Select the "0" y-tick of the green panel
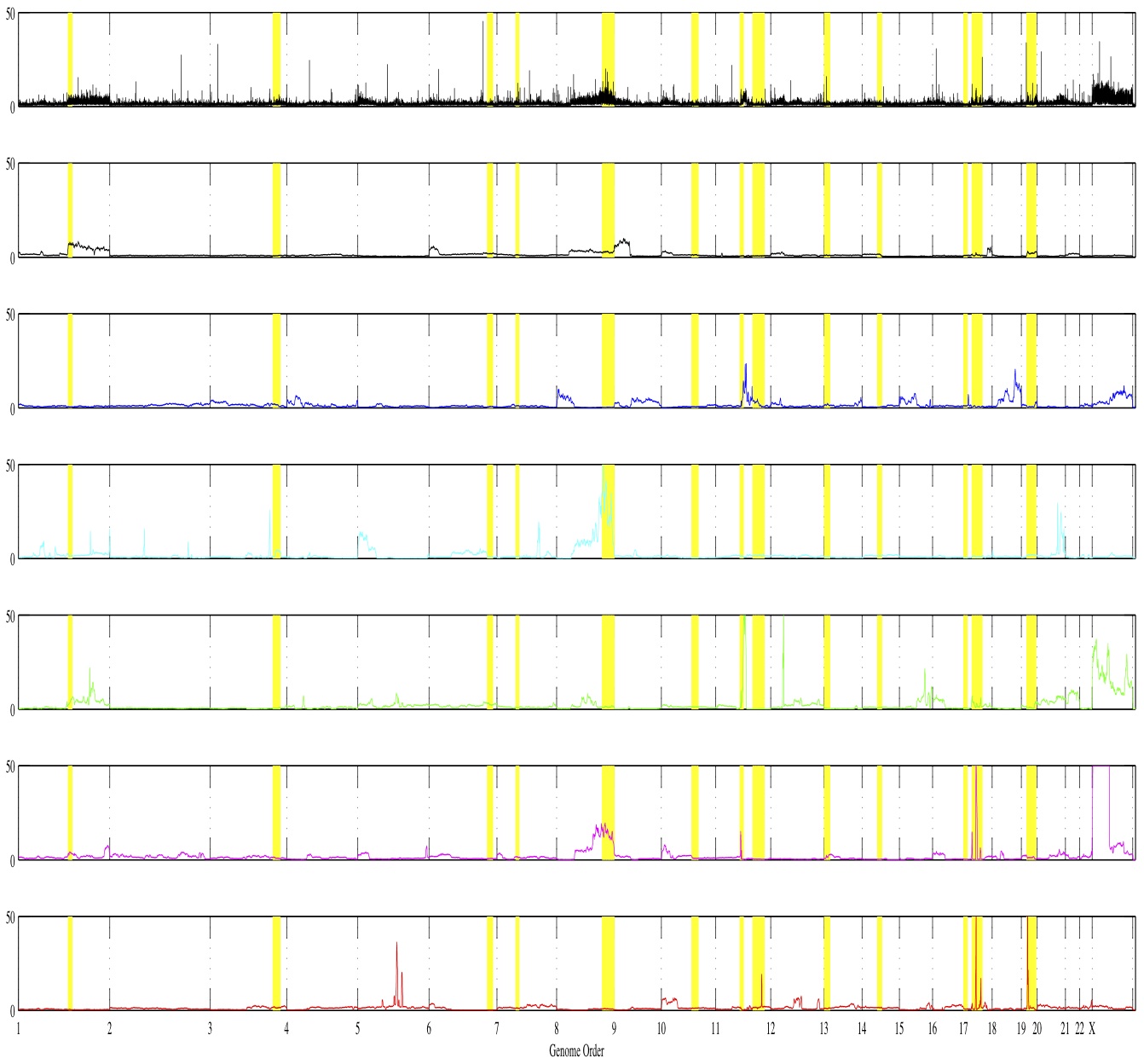Viewport: 1144px width, 1064px height. tap(13, 709)
